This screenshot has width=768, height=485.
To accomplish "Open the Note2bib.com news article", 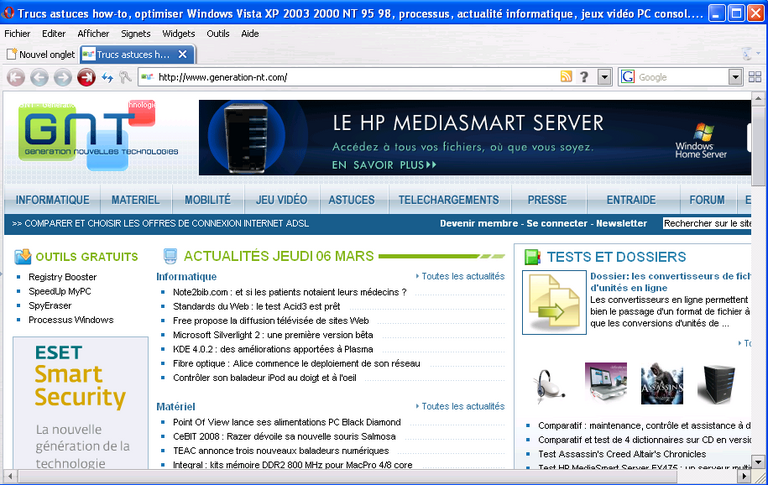I will [x=289, y=292].
